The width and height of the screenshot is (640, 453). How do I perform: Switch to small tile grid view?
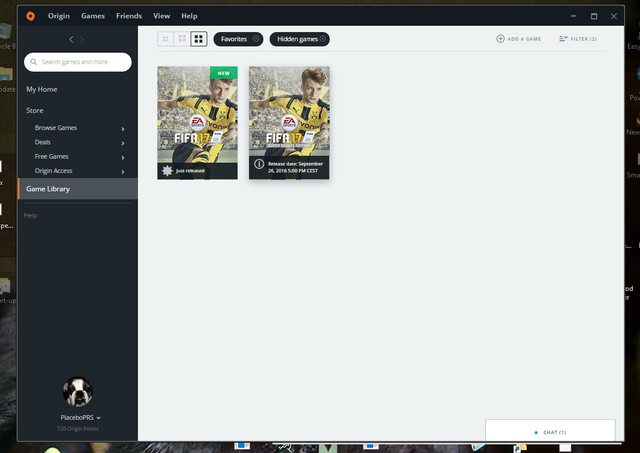tap(165, 39)
